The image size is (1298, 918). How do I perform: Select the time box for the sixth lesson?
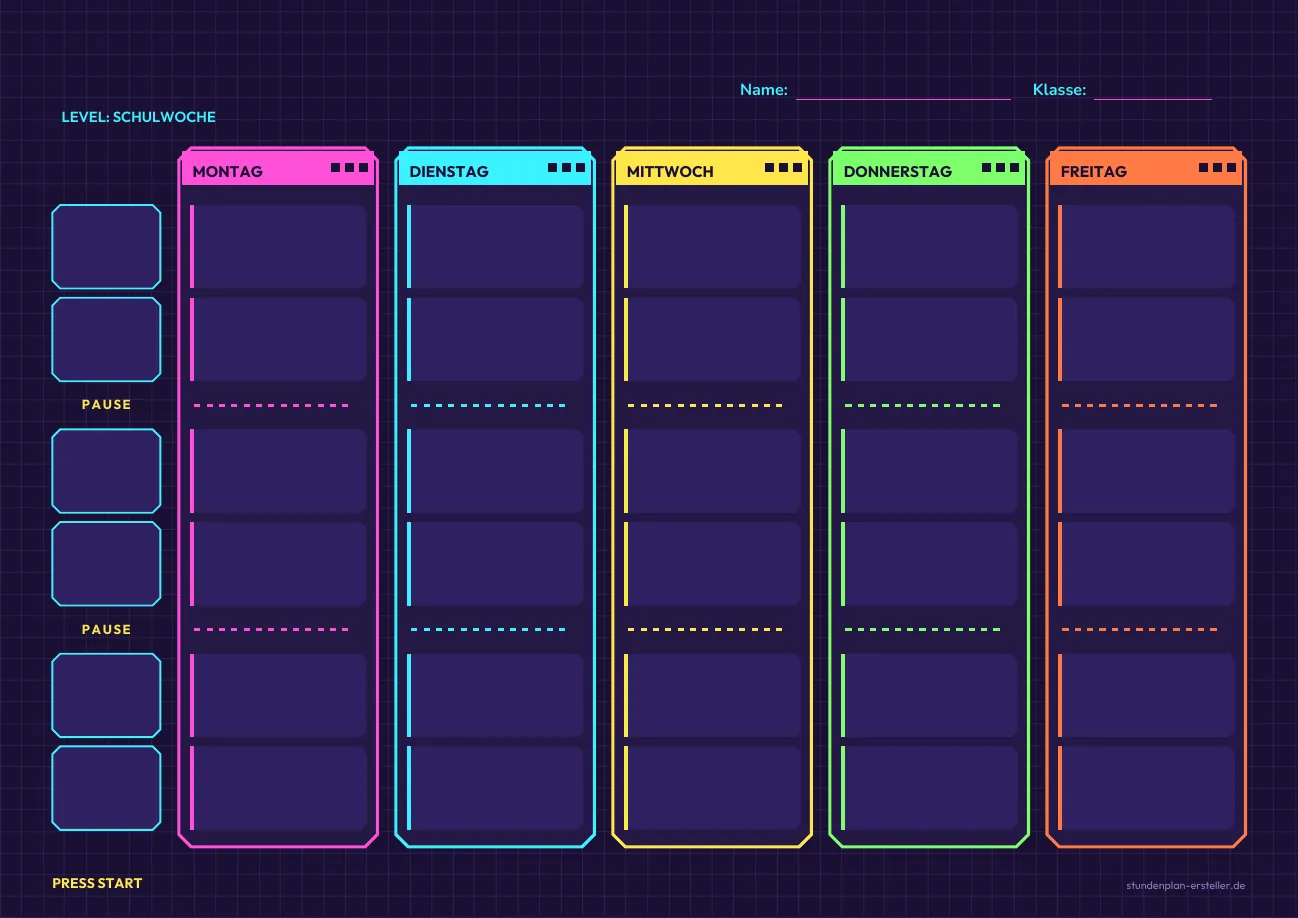pyautogui.click(x=106, y=788)
